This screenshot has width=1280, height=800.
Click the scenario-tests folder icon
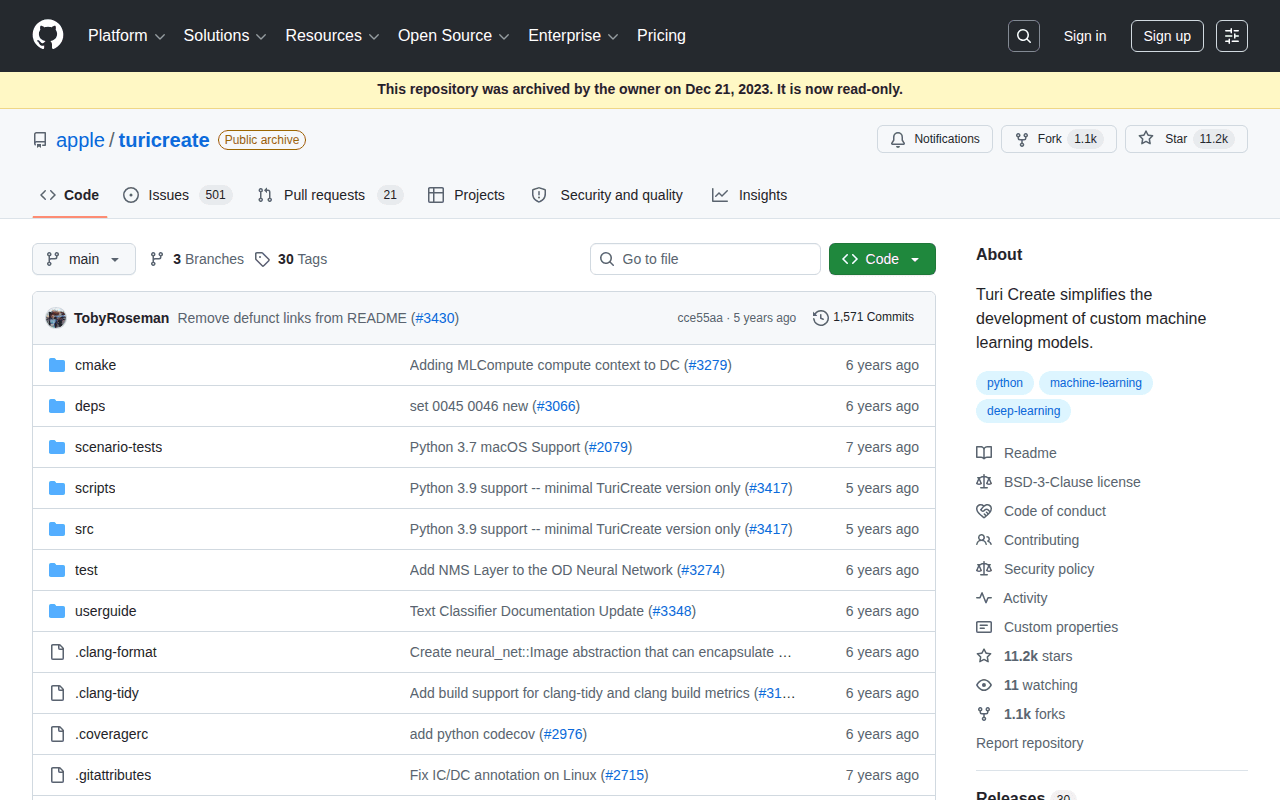point(57,447)
